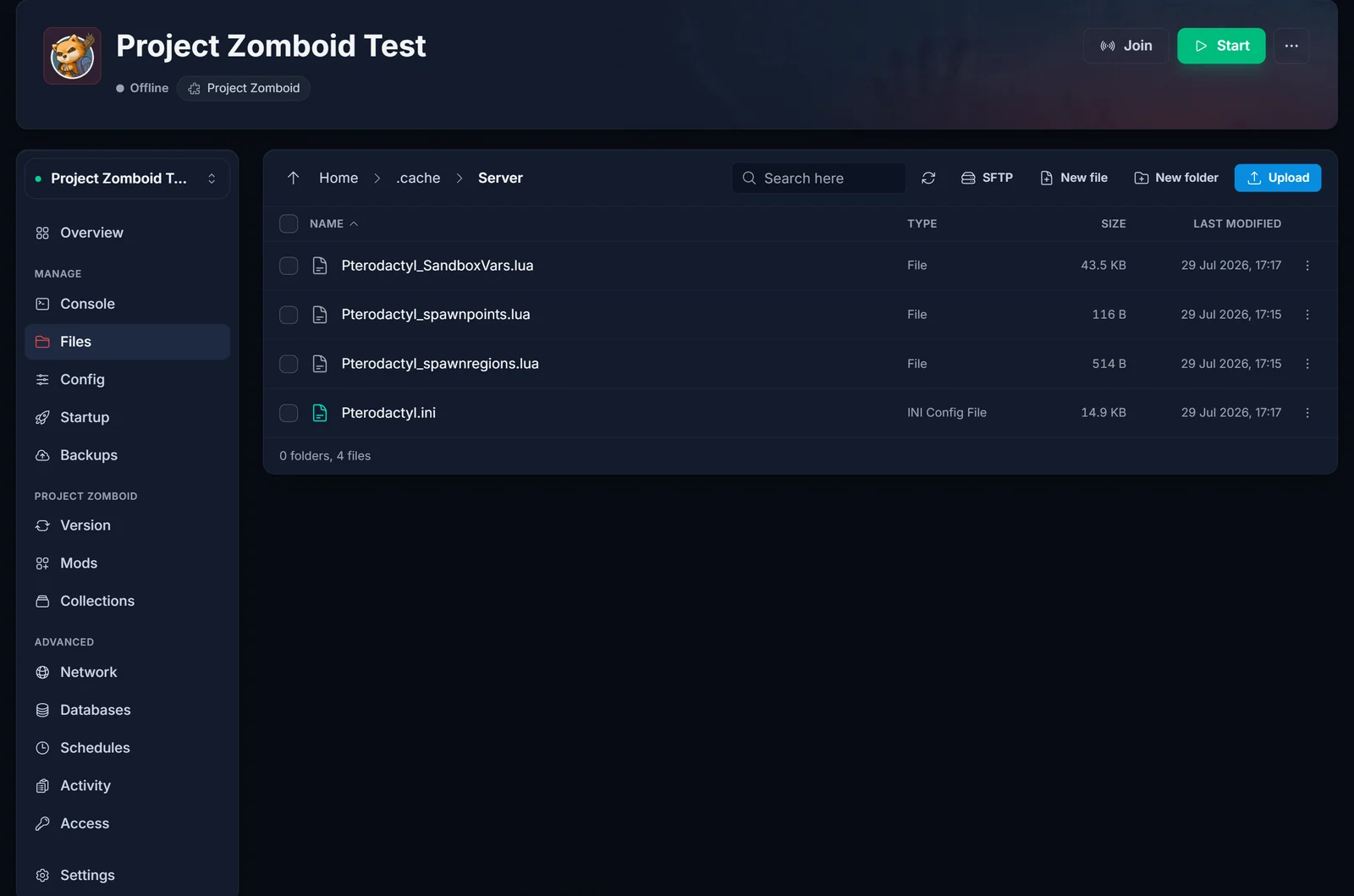Click the Pterodactyl_spawnregions.lua file icon
This screenshot has height=896, width=1354.
coord(320,364)
